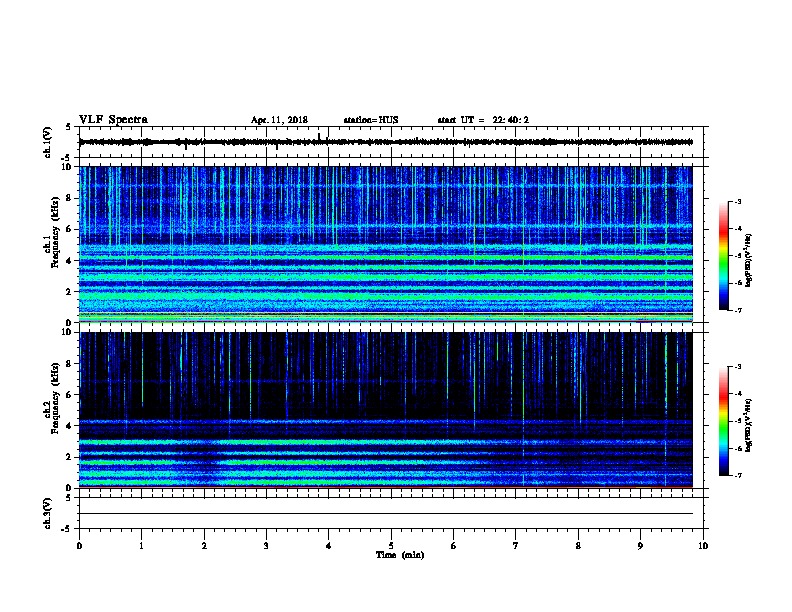Click the time axis tick label "10"
Screen dimensions: 792x612
tap(703, 546)
